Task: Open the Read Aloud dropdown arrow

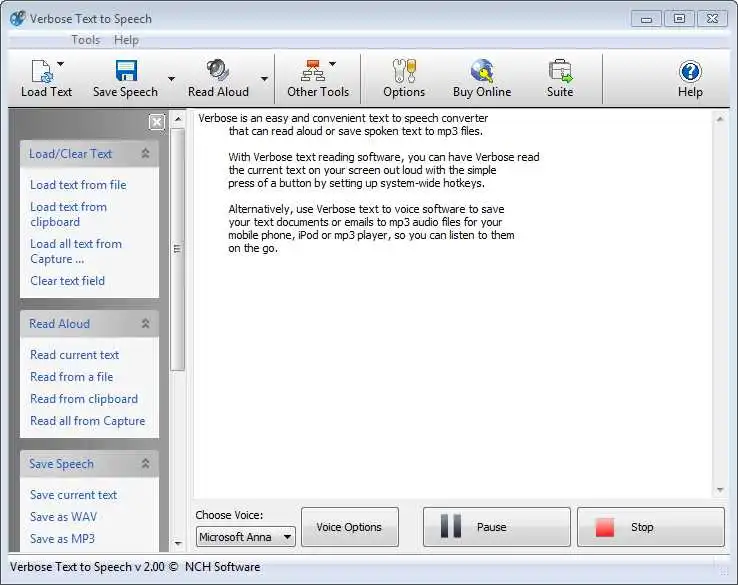Action: [x=265, y=79]
